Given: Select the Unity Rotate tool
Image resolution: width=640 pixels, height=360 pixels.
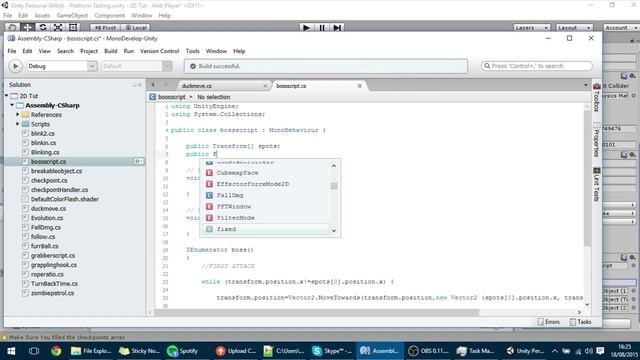Looking at the screenshot, I should coord(42,27).
